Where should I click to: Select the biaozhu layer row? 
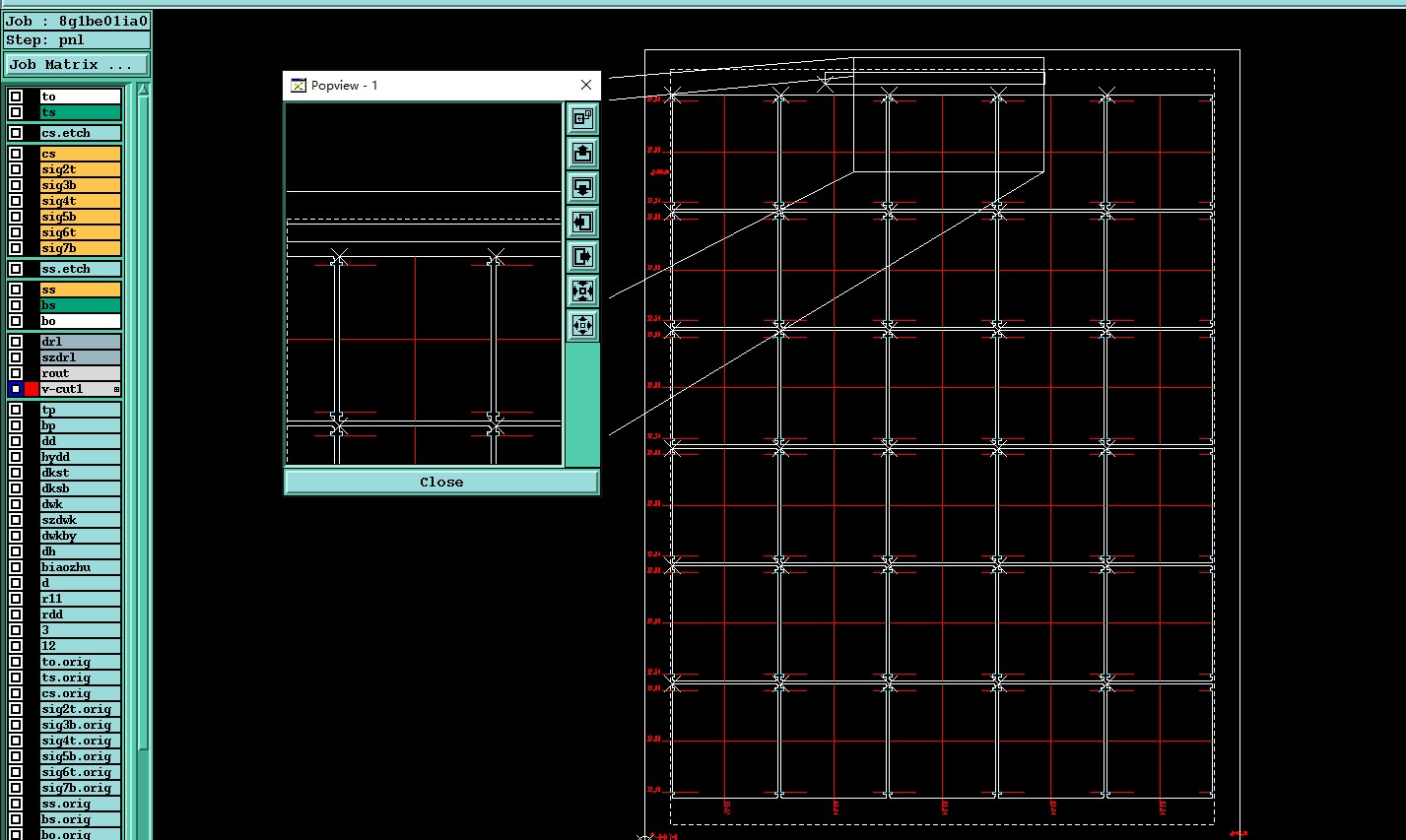(x=81, y=567)
